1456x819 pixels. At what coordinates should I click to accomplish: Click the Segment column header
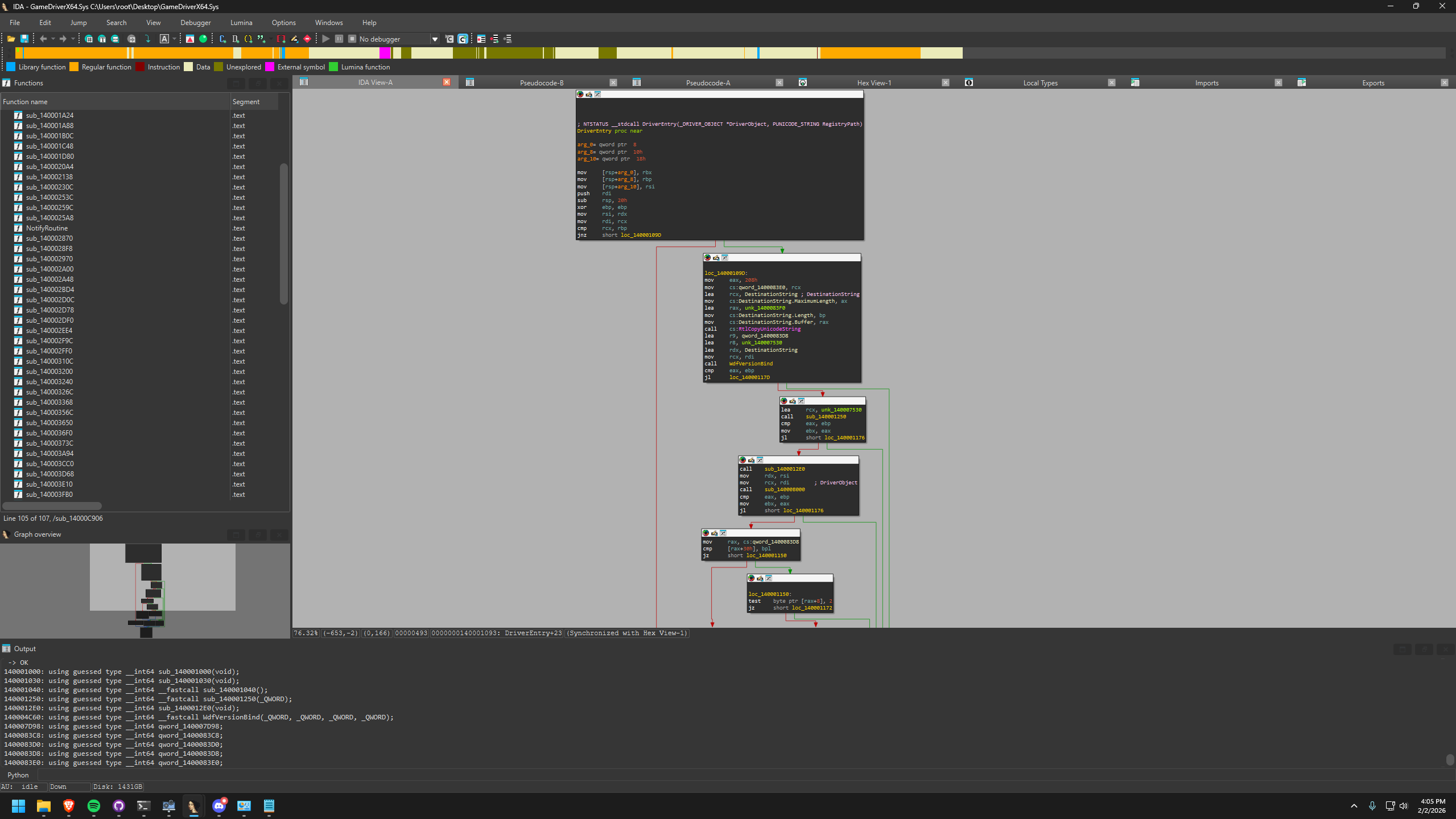tap(246, 102)
